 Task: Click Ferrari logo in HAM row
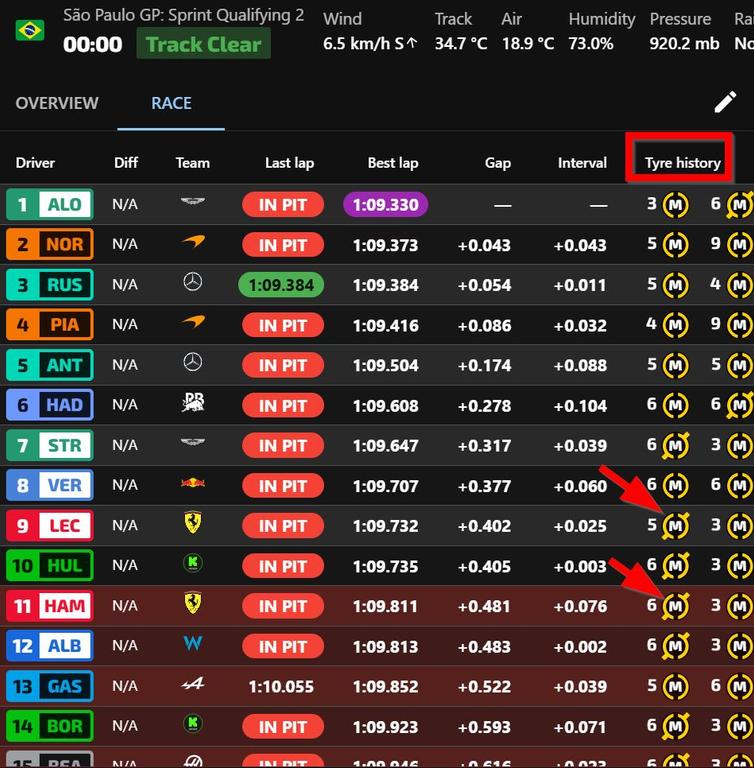[193, 602]
